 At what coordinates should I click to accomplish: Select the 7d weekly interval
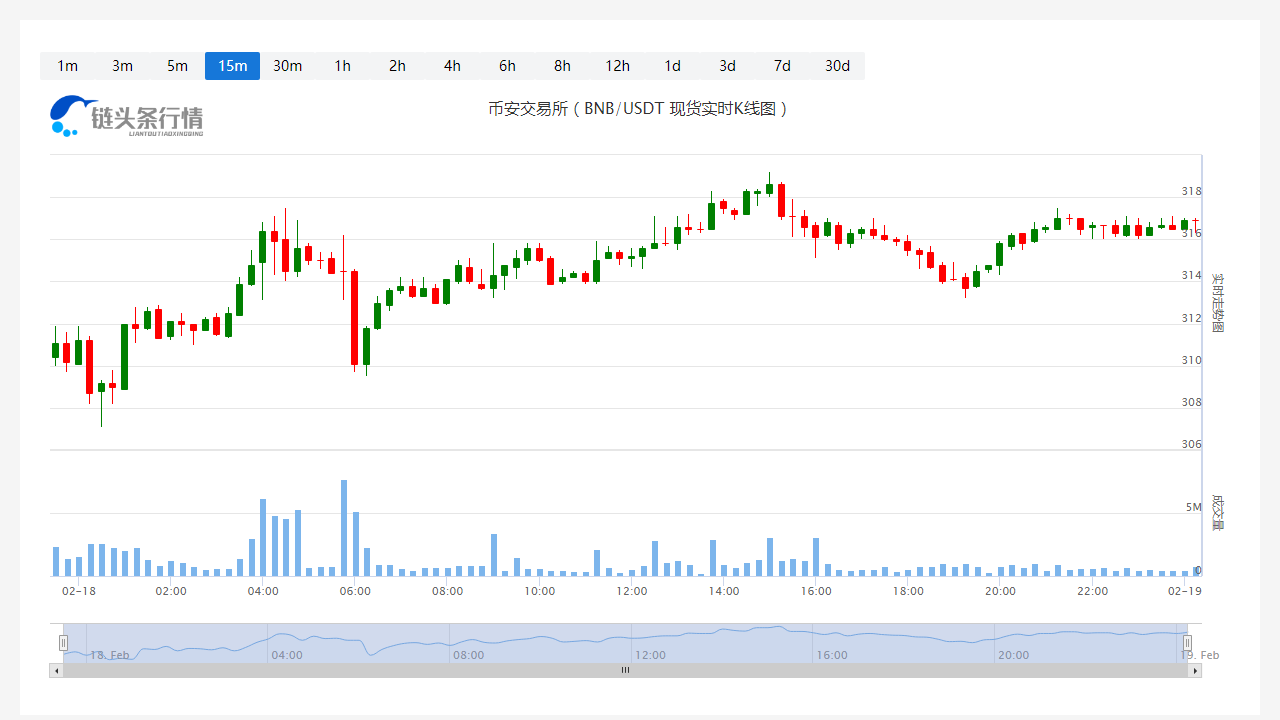782,66
